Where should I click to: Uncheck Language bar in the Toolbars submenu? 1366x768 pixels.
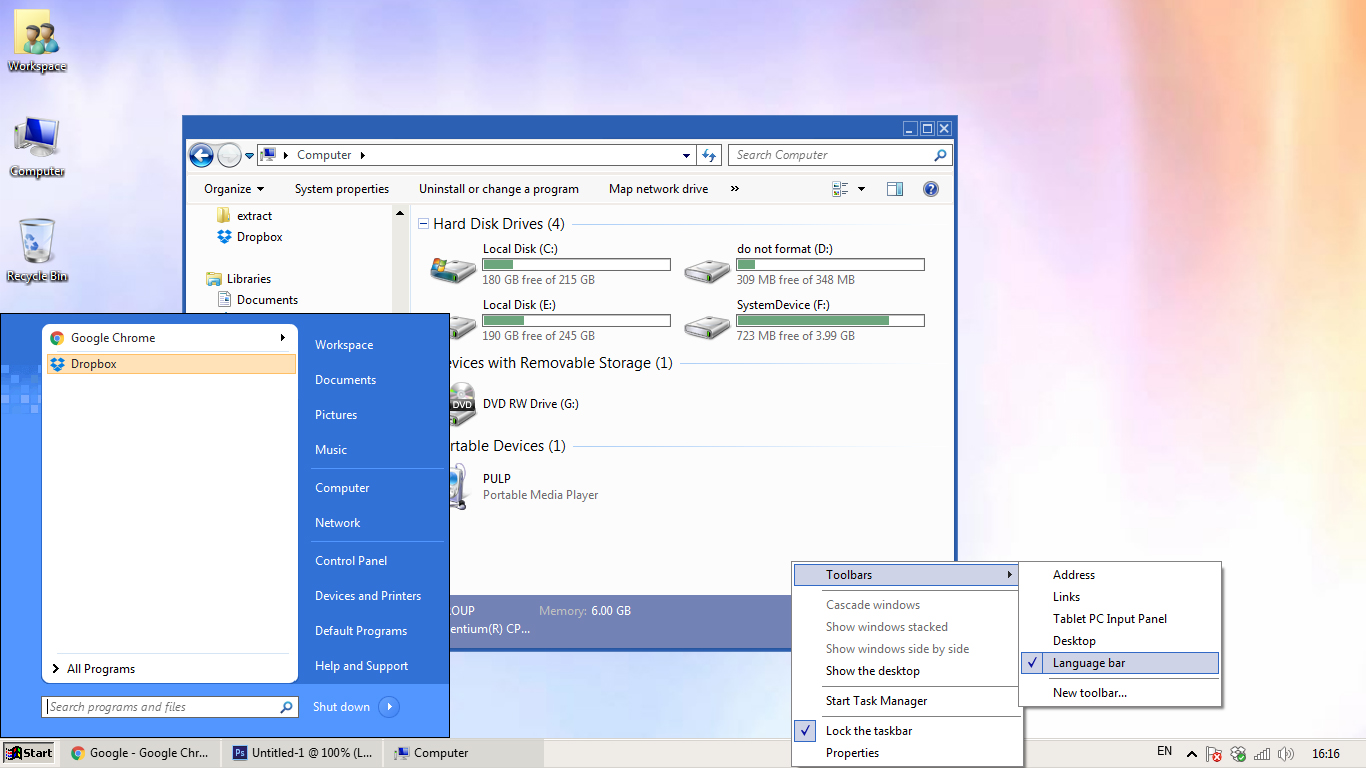(1091, 663)
